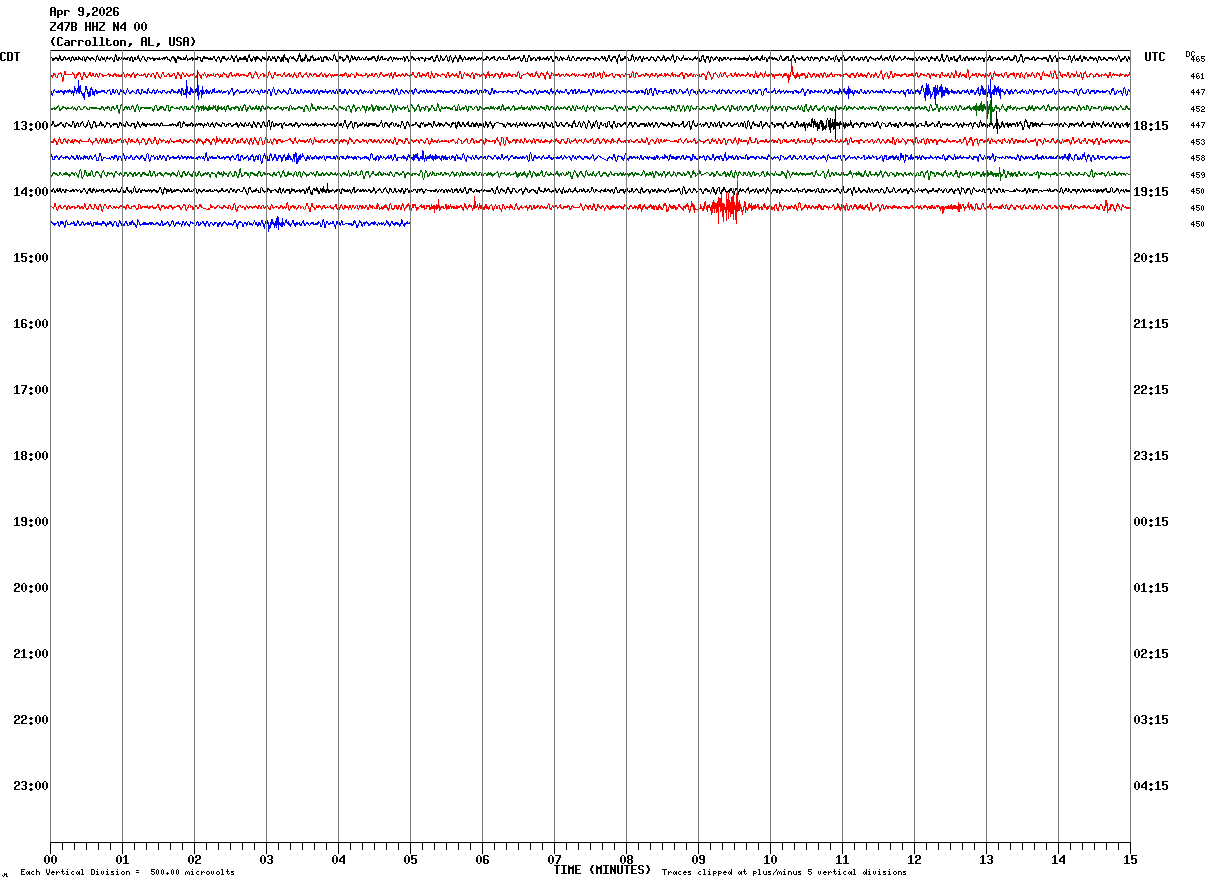The image size is (1210, 886).
Task: Click the minute axis tick label 07
Action: [x=554, y=859]
